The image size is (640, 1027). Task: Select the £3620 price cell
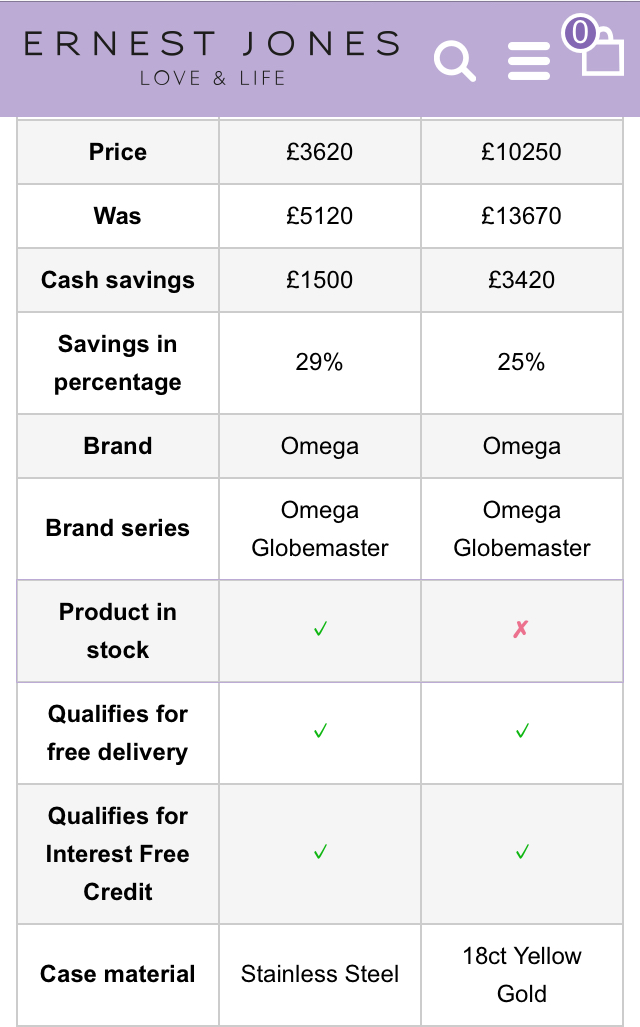click(x=320, y=152)
